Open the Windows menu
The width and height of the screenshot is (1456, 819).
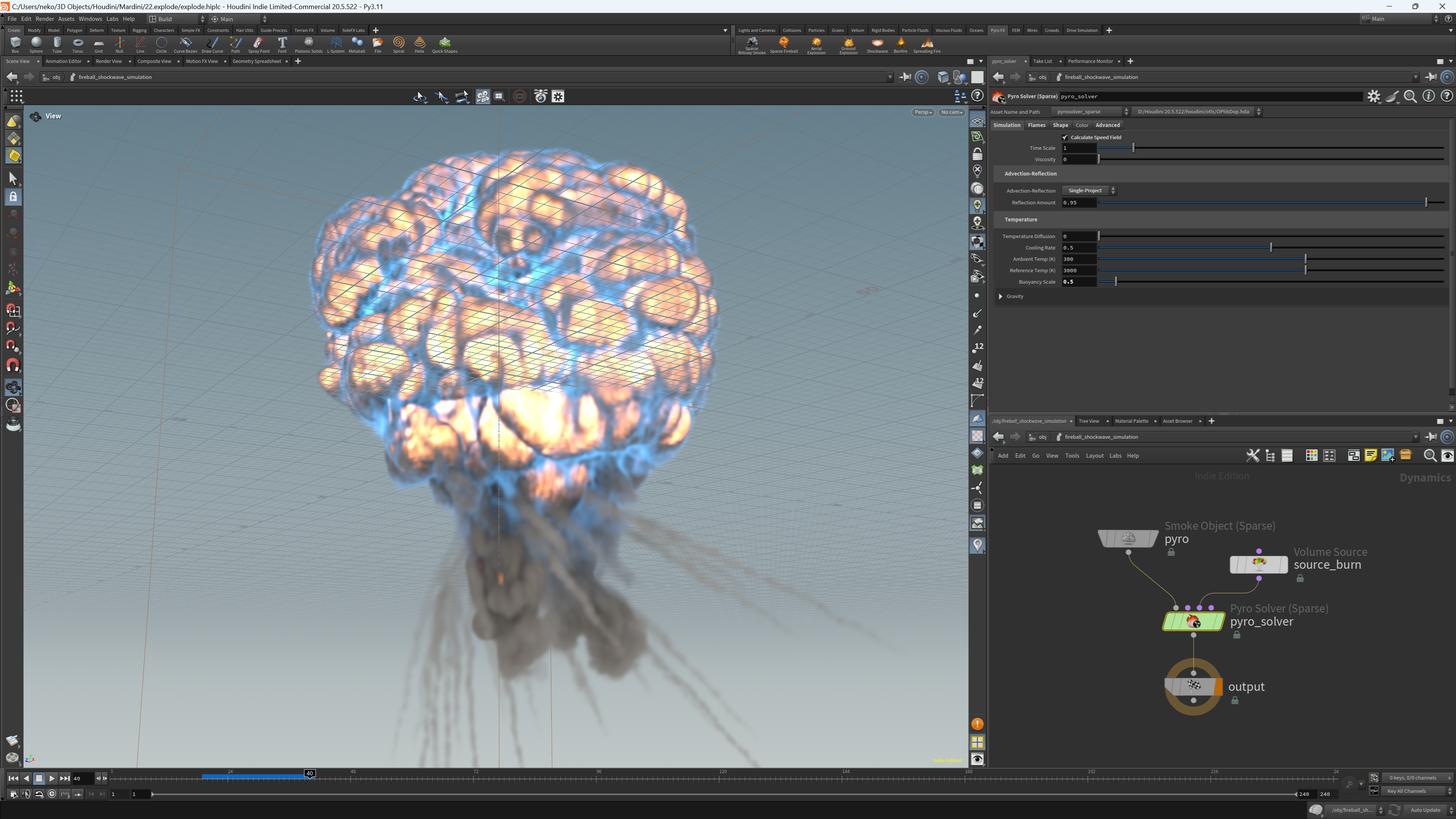(x=91, y=19)
